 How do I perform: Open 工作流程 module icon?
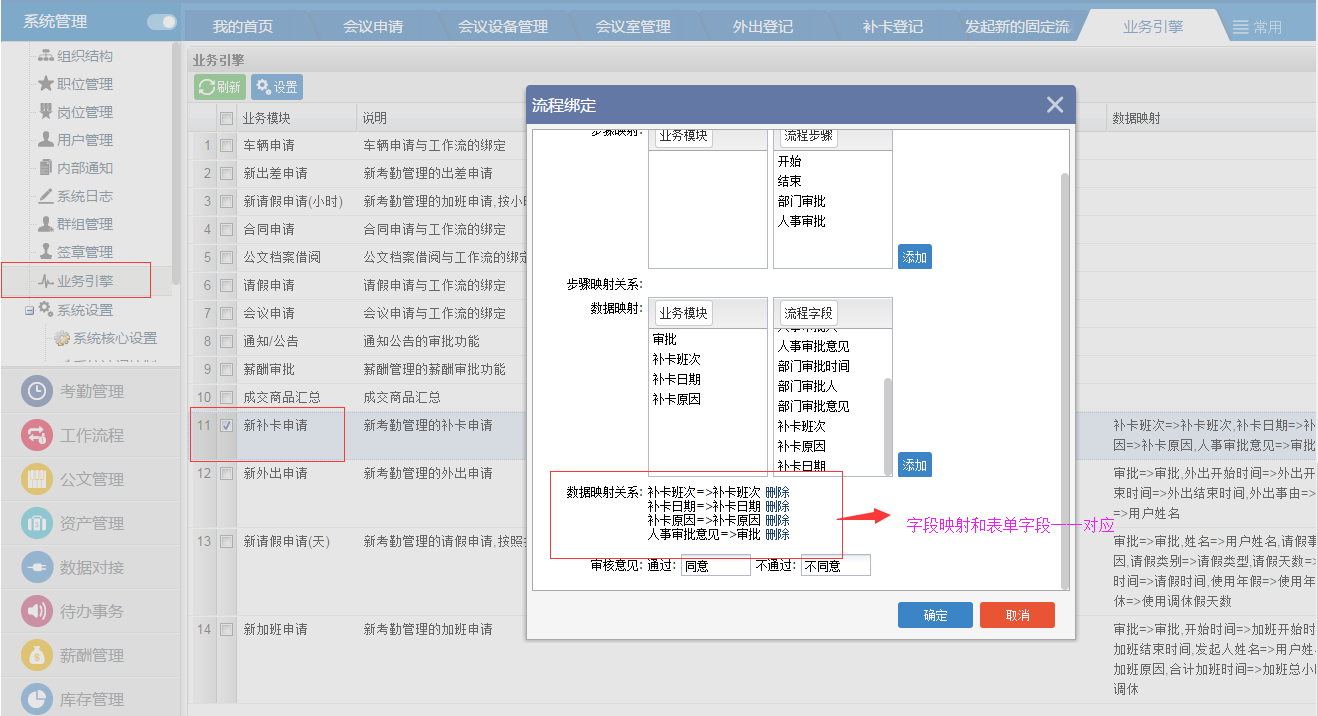[37, 435]
